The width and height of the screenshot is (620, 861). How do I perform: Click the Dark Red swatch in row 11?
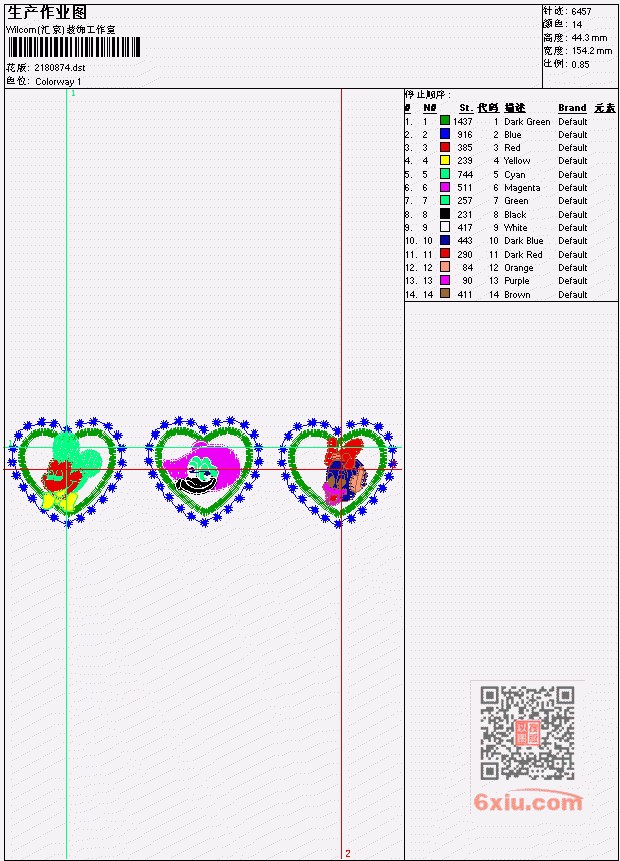pyautogui.click(x=445, y=254)
